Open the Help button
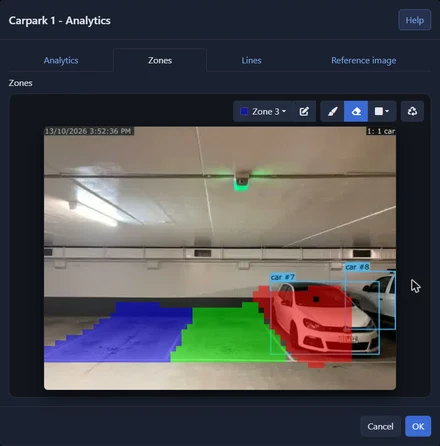 tap(414, 20)
